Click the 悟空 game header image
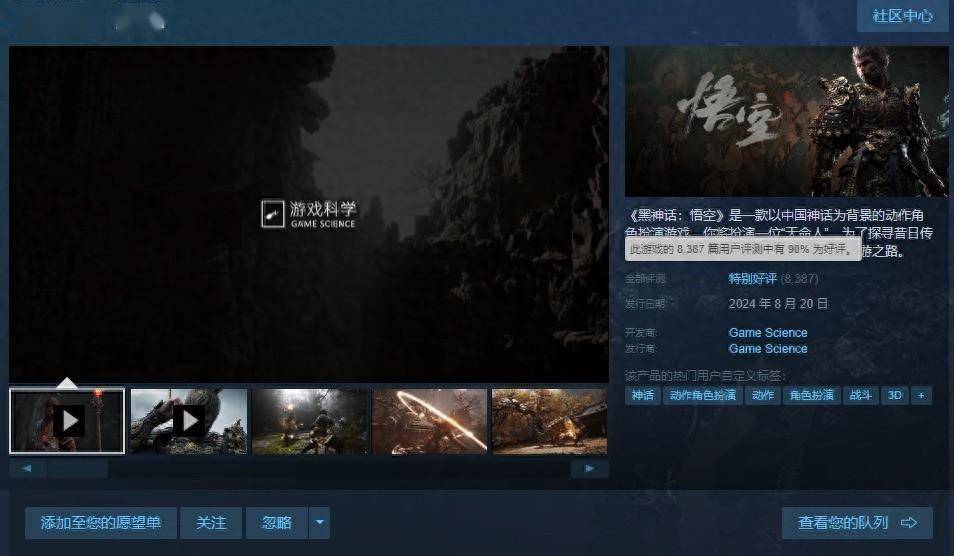954x556 pixels. tap(787, 121)
